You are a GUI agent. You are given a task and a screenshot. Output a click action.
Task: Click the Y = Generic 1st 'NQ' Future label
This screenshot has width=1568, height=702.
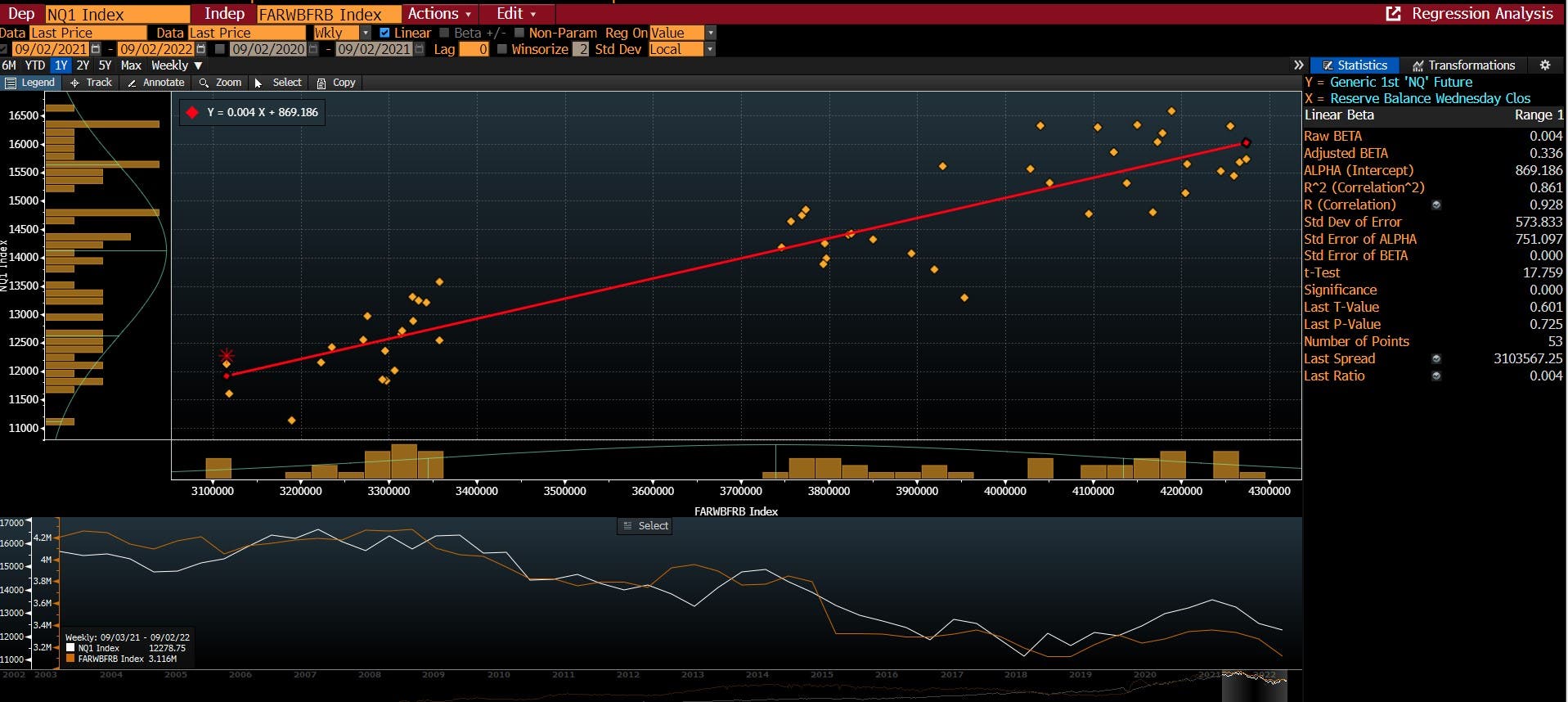pos(1388,82)
